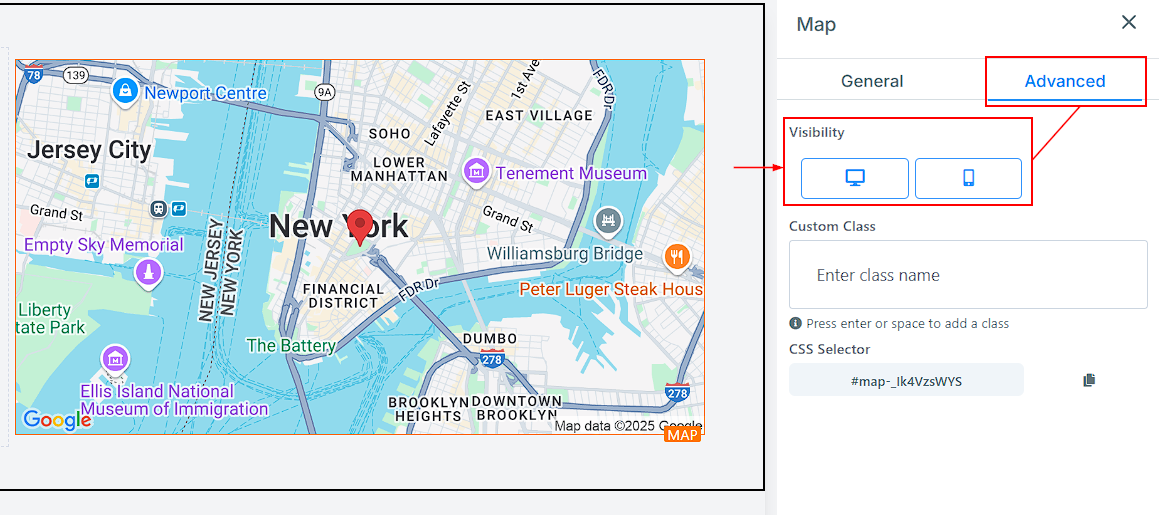Toggle mobile visibility phone button
Screen dimensions: 1159x515
pos(967,179)
